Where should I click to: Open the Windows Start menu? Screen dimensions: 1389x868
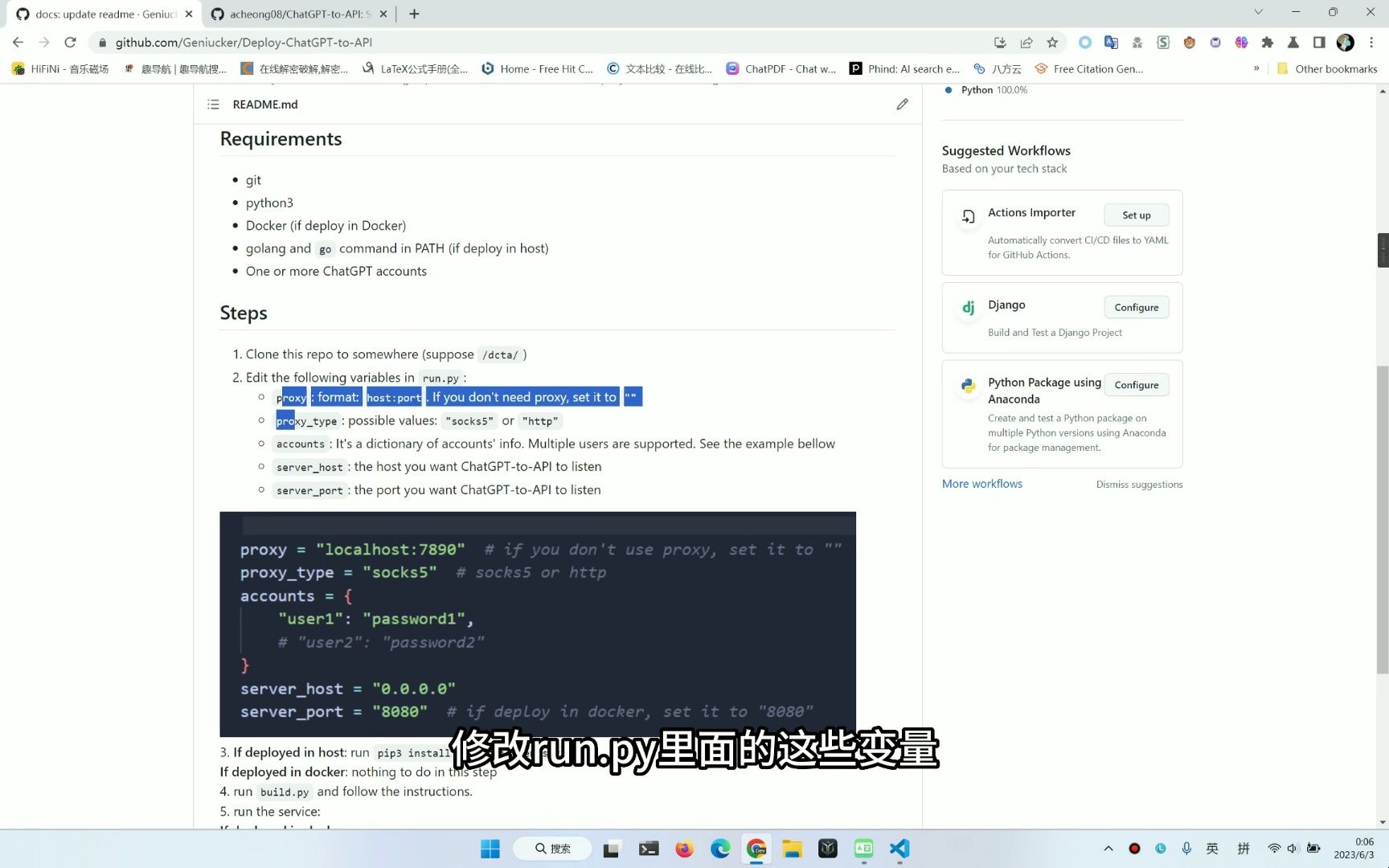pyautogui.click(x=490, y=849)
